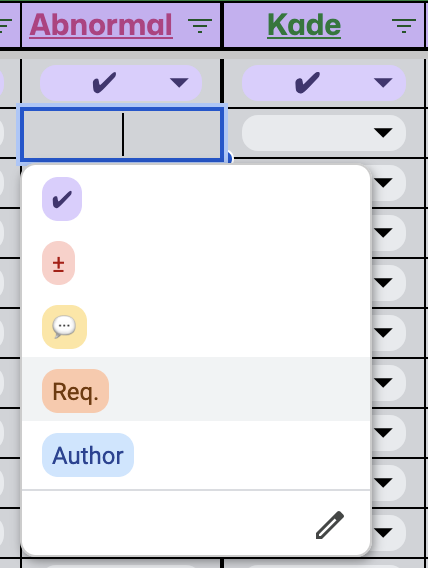Click into the selected Abnormal cell input
Viewport: 428px width, 568px height.
pyautogui.click(x=121, y=134)
